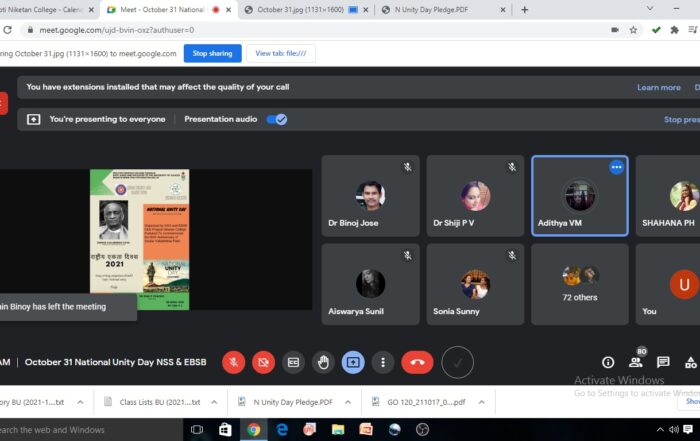Open Learn more link in extensions banner

point(658,87)
